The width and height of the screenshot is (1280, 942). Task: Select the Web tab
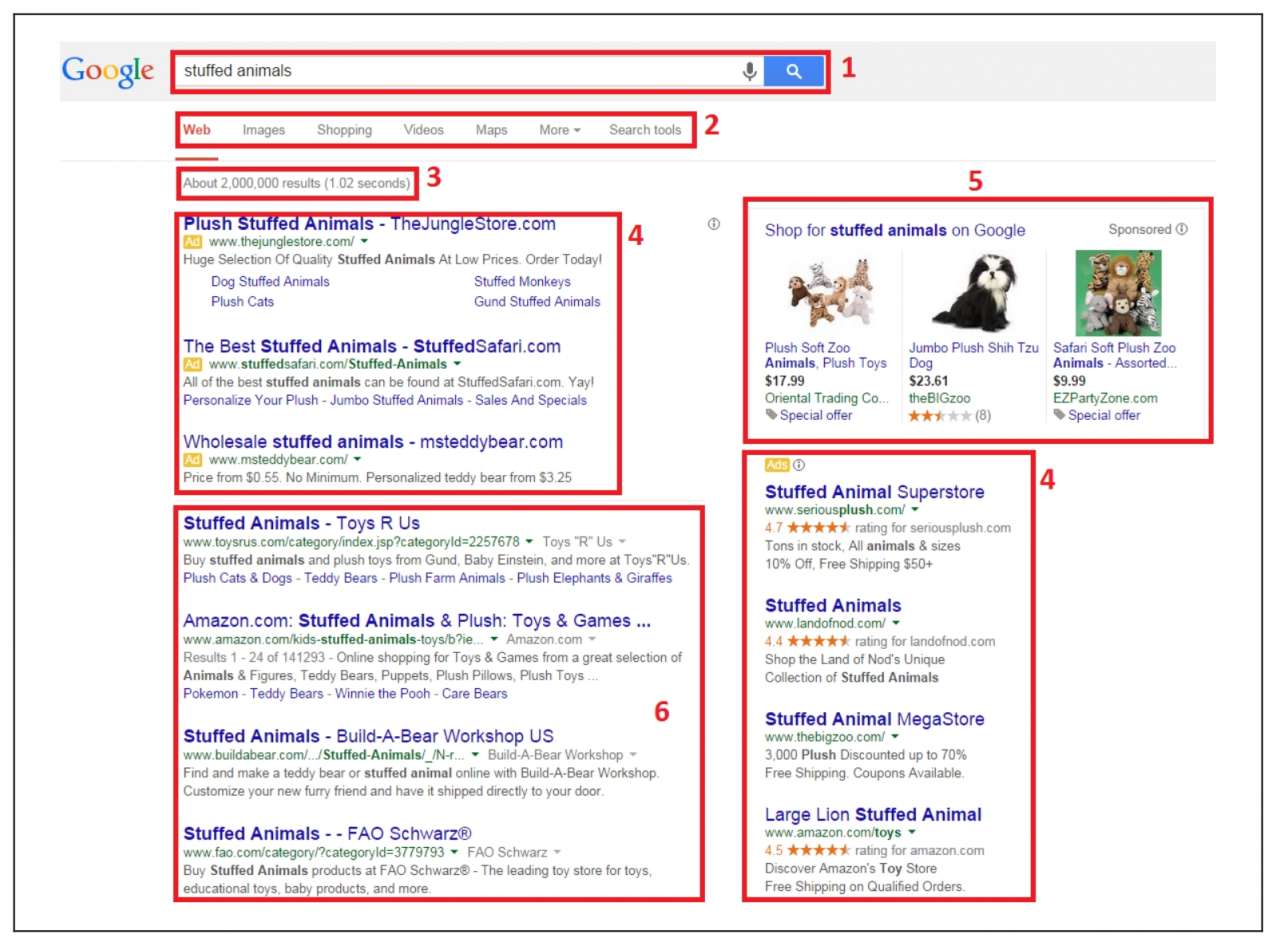click(197, 130)
